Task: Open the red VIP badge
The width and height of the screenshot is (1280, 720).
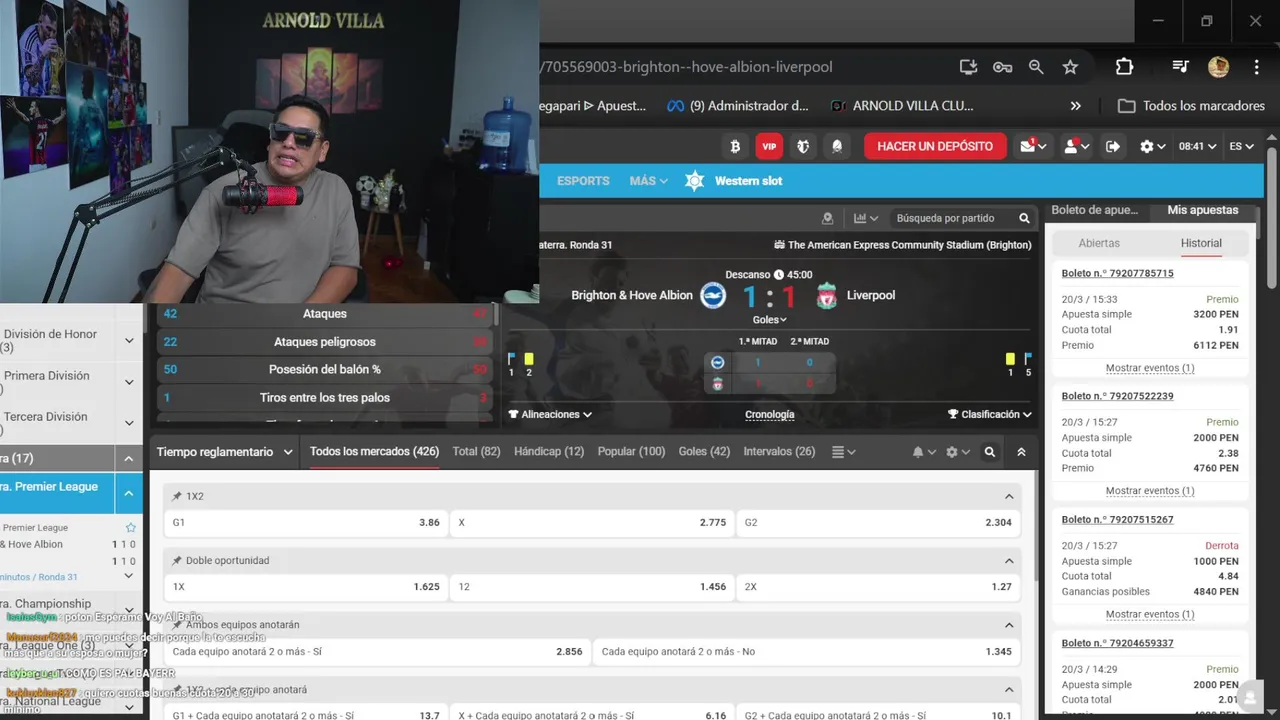Action: click(769, 146)
